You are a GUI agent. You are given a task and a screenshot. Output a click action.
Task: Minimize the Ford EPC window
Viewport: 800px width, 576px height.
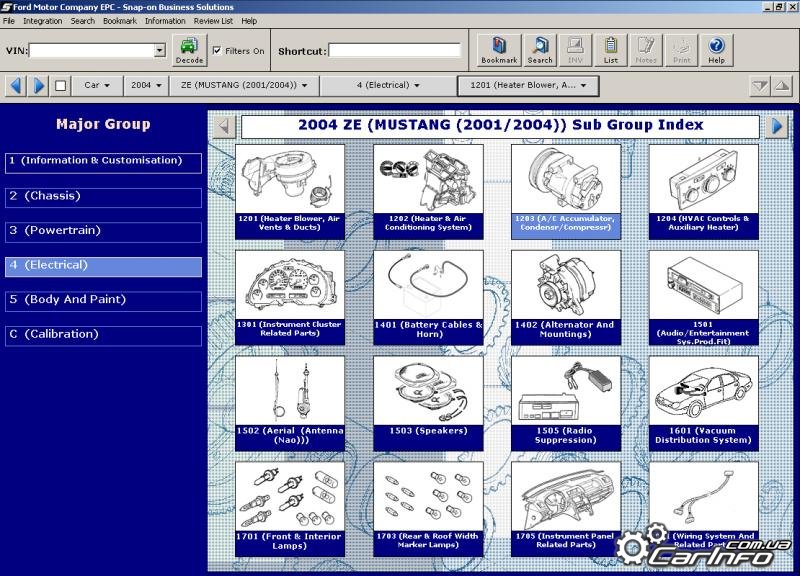768,7
